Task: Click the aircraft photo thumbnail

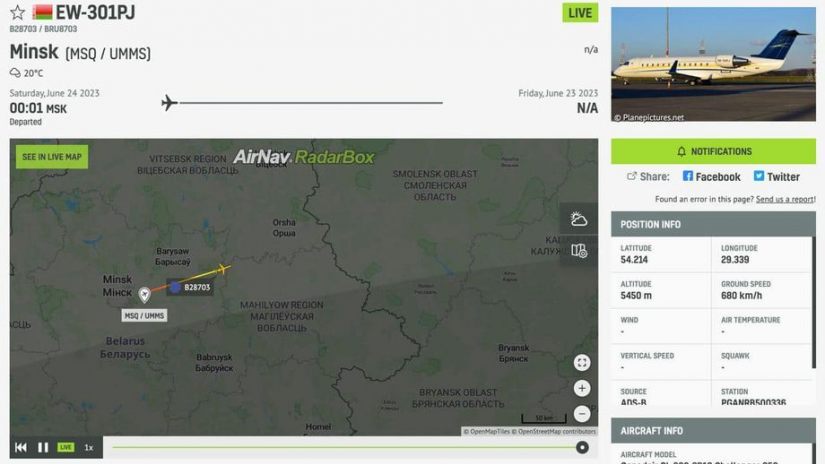Action: pos(713,64)
